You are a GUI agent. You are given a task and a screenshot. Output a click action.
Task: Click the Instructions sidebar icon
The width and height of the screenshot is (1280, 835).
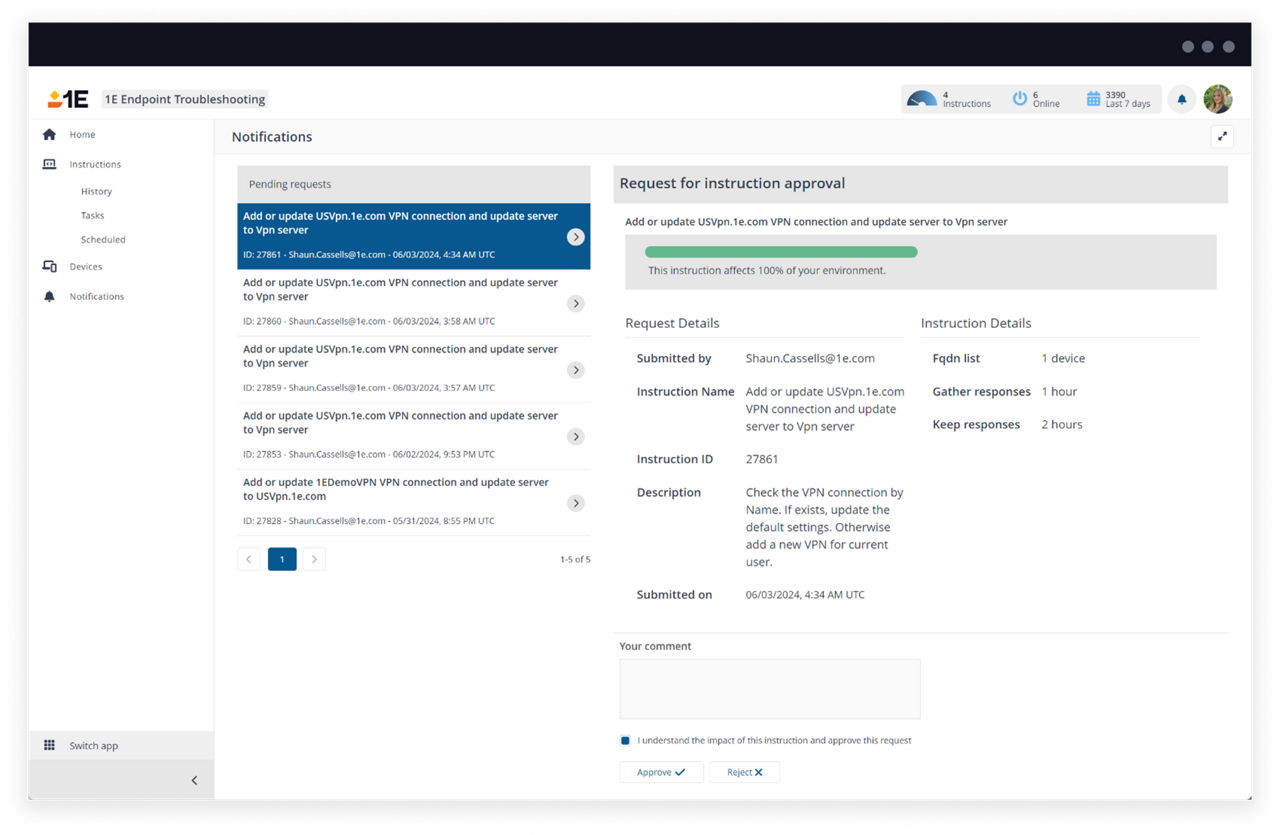point(49,164)
